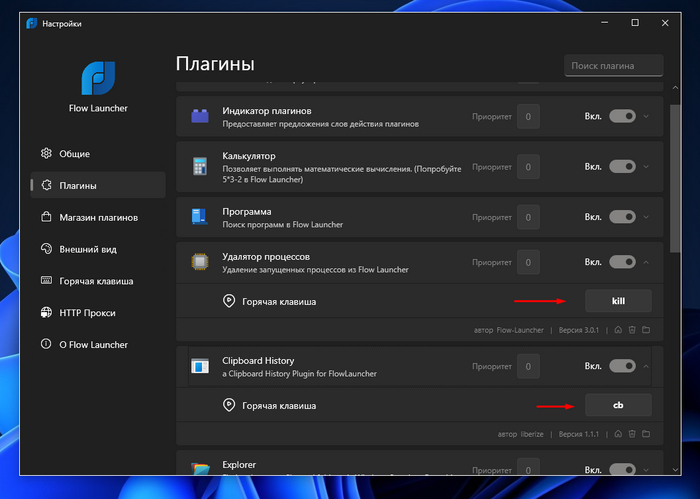
Task: Focus the Поиск плагина search field
Action: point(613,66)
